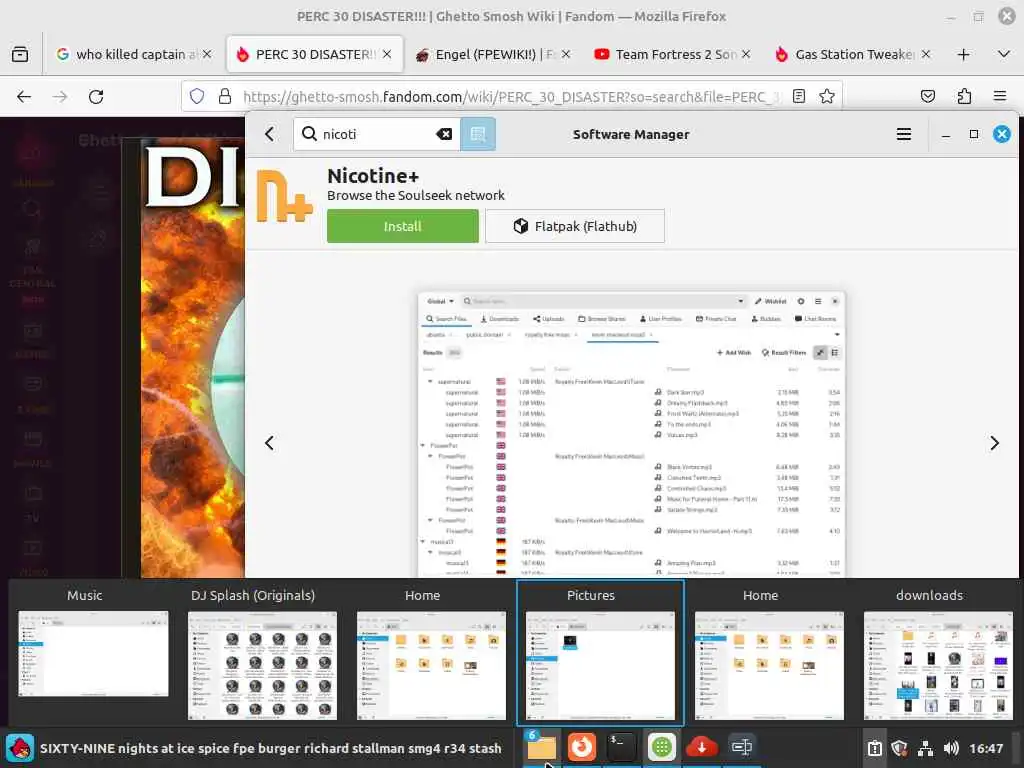
Task: Open the tracking protection shield
Action: click(x=197, y=97)
